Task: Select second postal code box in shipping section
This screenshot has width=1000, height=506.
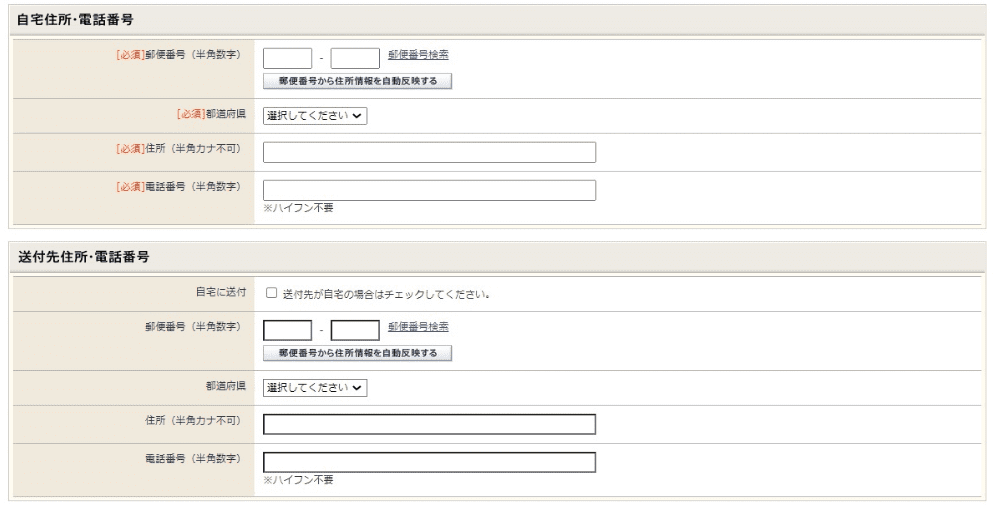Action: coord(355,330)
